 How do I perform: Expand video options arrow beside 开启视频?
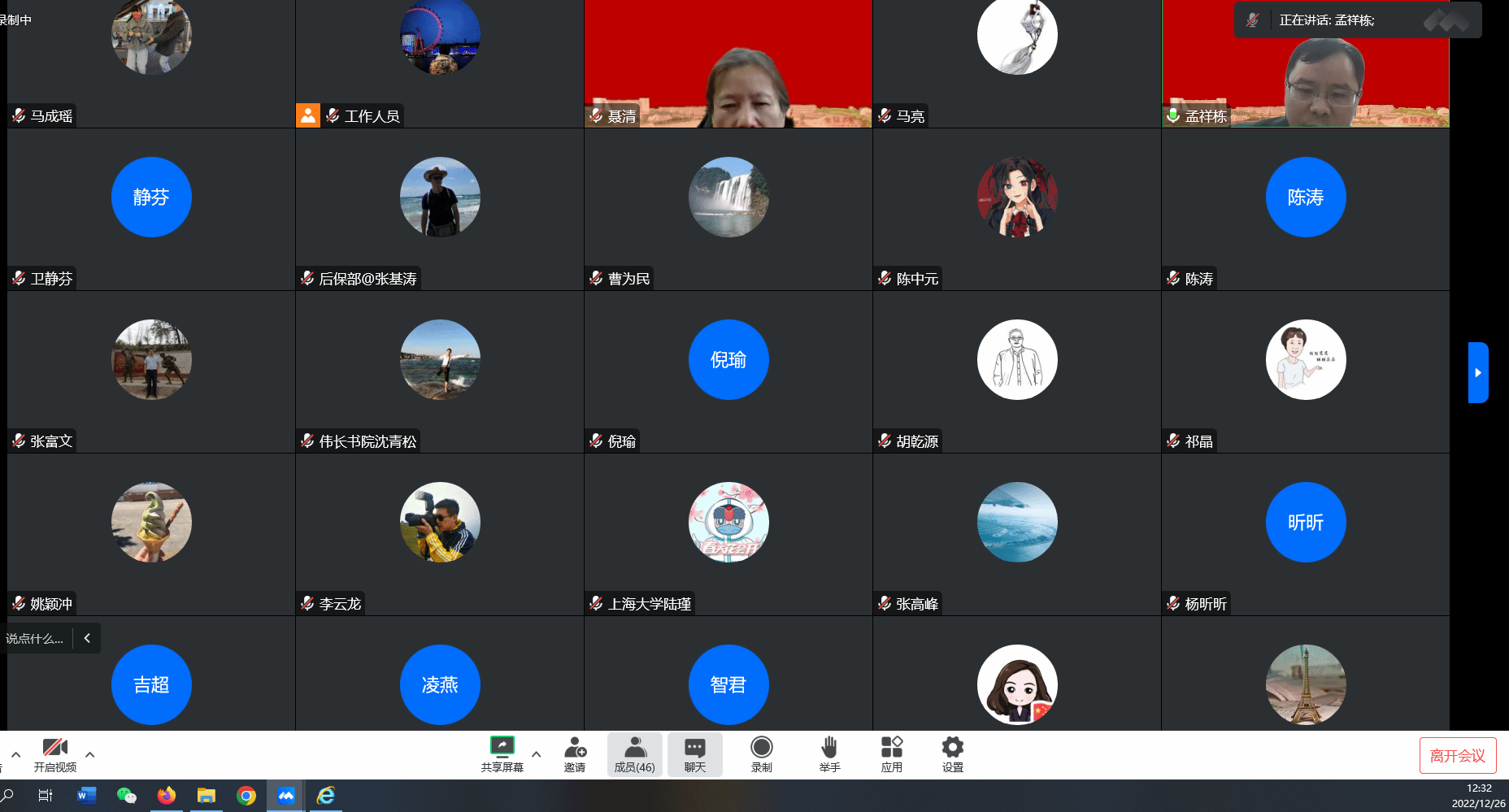coord(90,754)
